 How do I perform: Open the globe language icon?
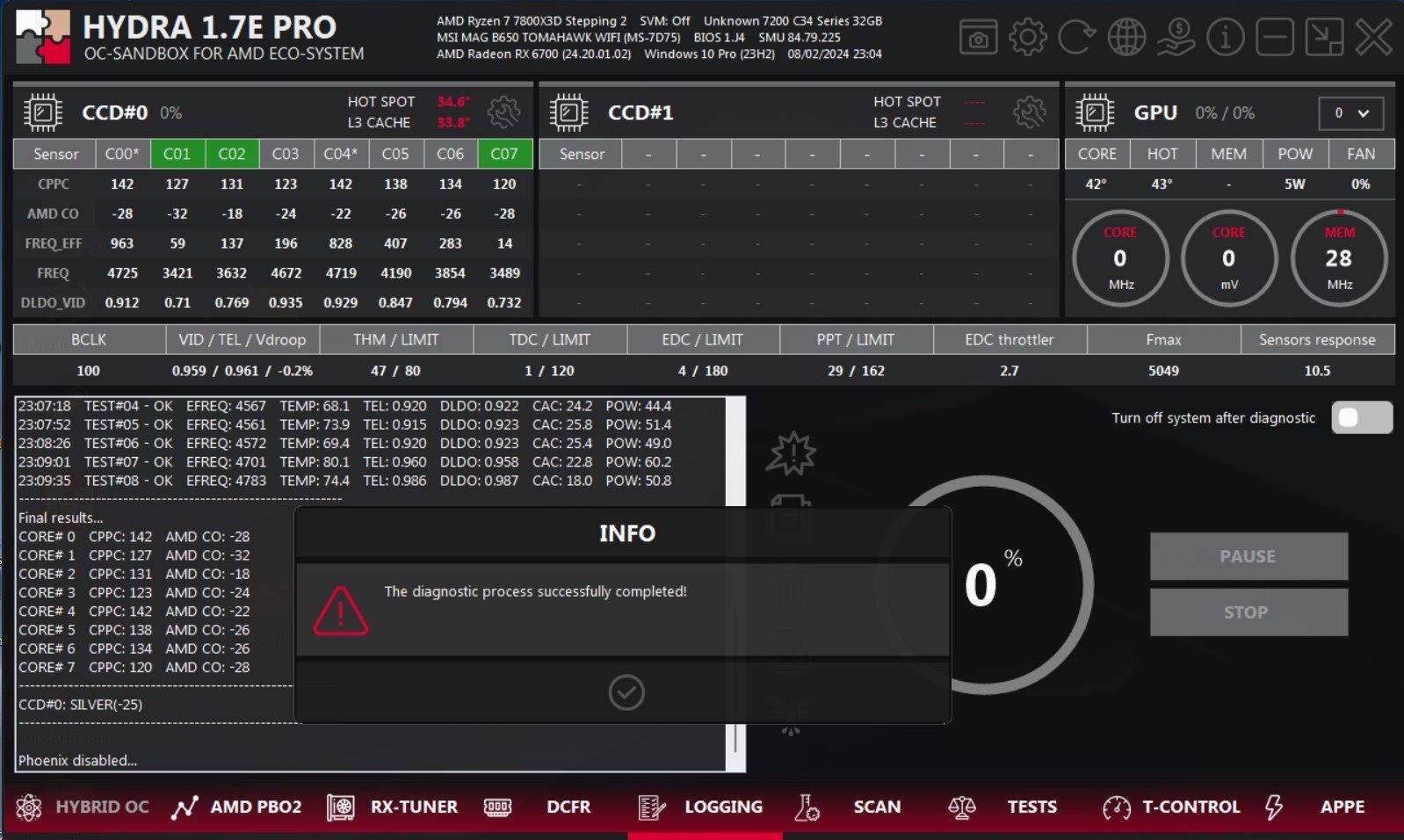point(1126,38)
